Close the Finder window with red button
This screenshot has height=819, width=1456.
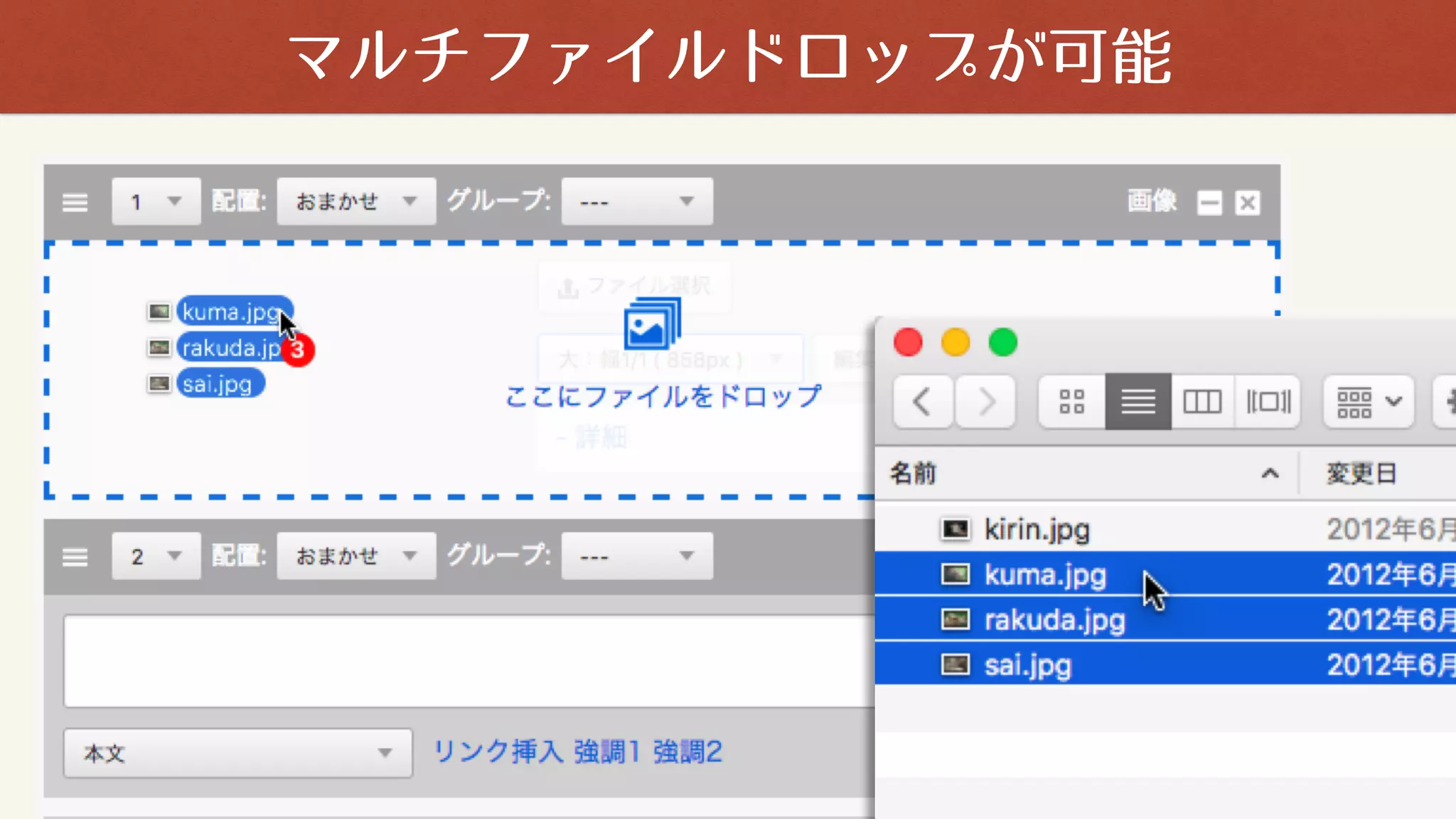[x=908, y=343]
